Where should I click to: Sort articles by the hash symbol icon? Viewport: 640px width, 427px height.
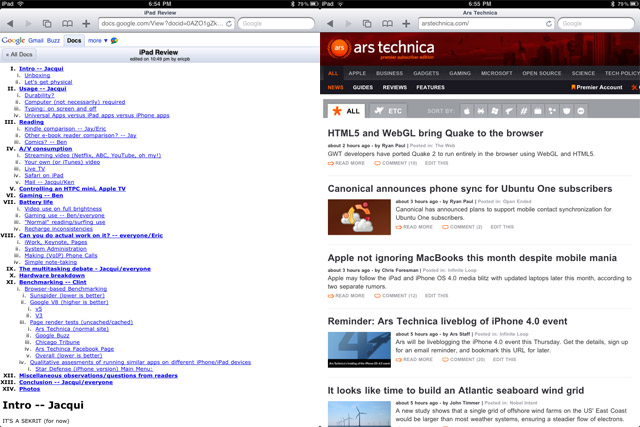click(x=523, y=111)
